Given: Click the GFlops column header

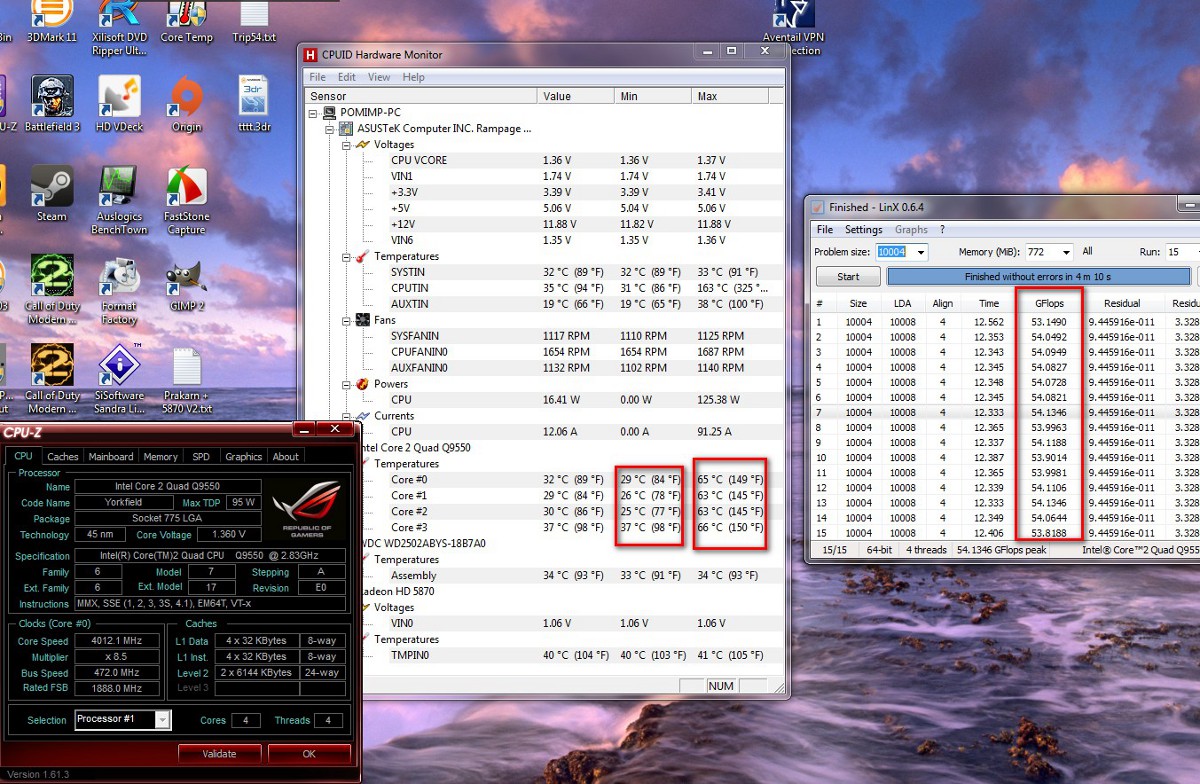Looking at the screenshot, I should tap(1049, 303).
